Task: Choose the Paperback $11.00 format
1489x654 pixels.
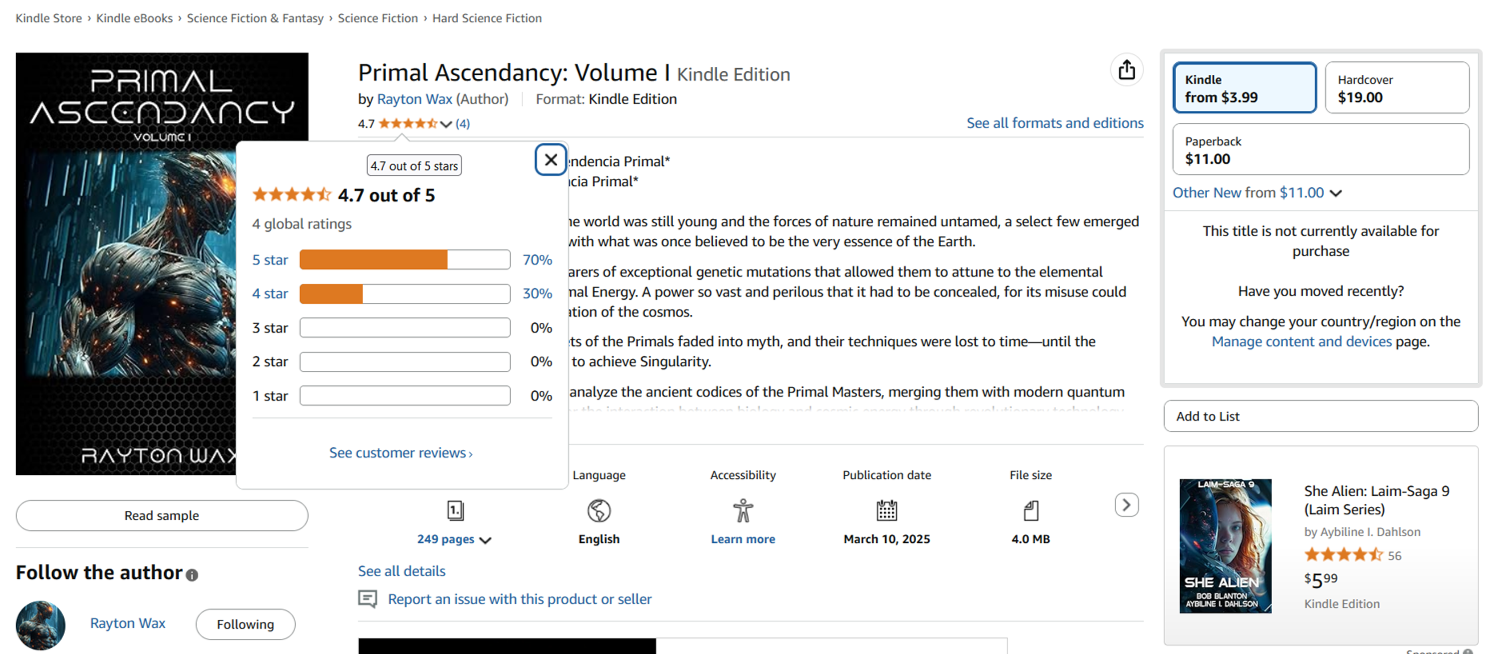Action: click(1320, 150)
